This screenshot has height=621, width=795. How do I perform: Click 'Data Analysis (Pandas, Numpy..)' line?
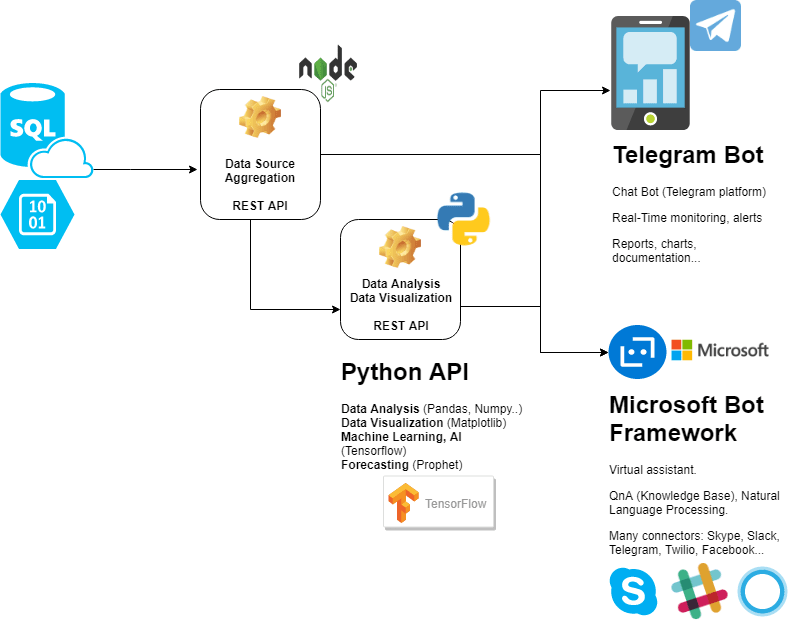pos(431,409)
